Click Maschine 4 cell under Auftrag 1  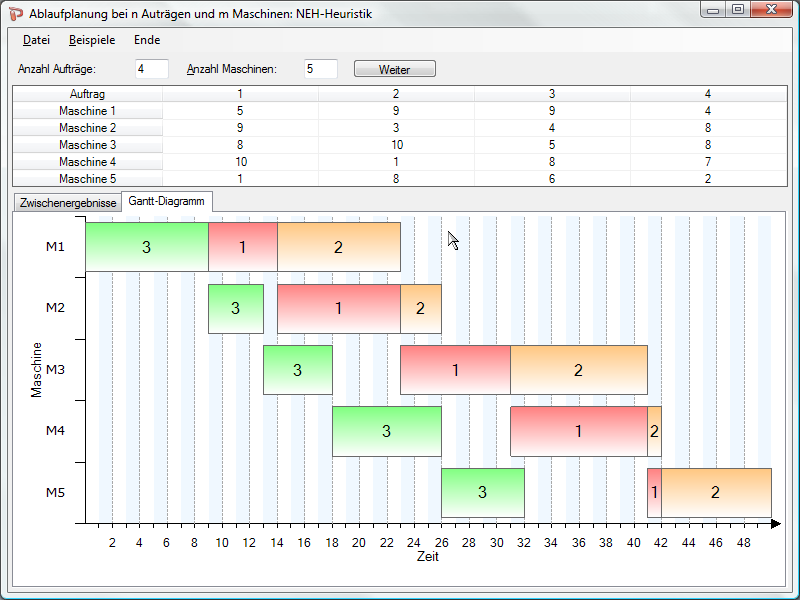point(240,162)
